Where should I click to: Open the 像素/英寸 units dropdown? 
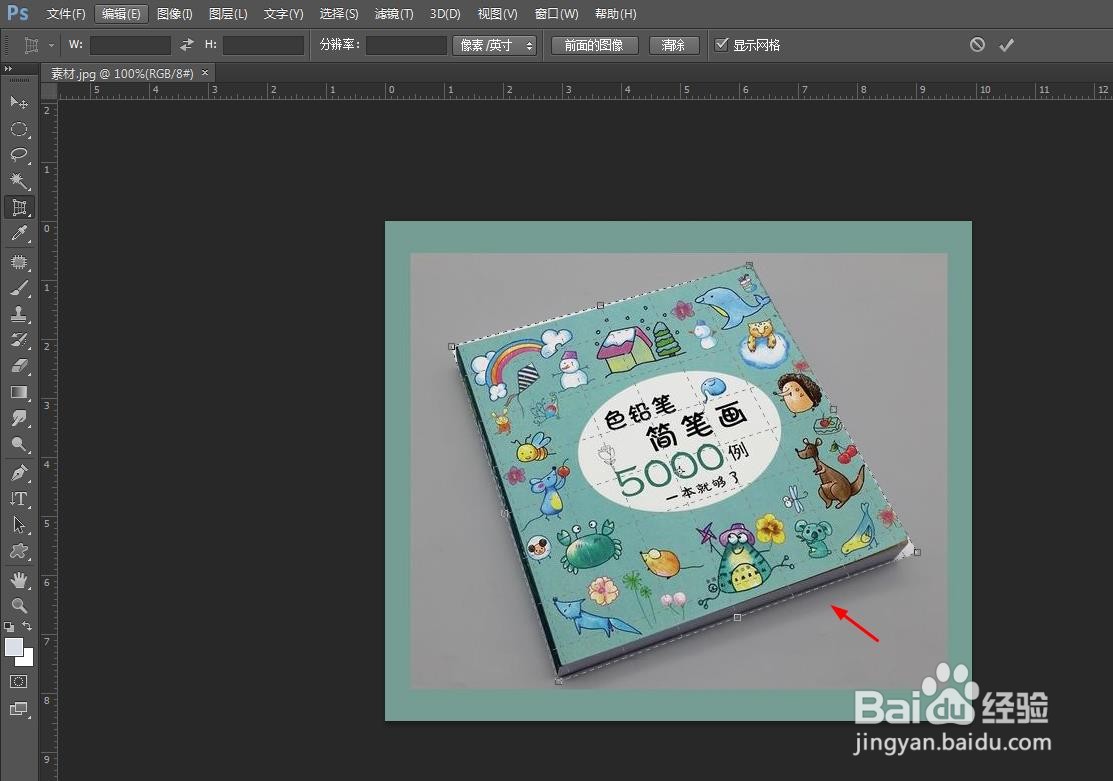pyautogui.click(x=495, y=45)
